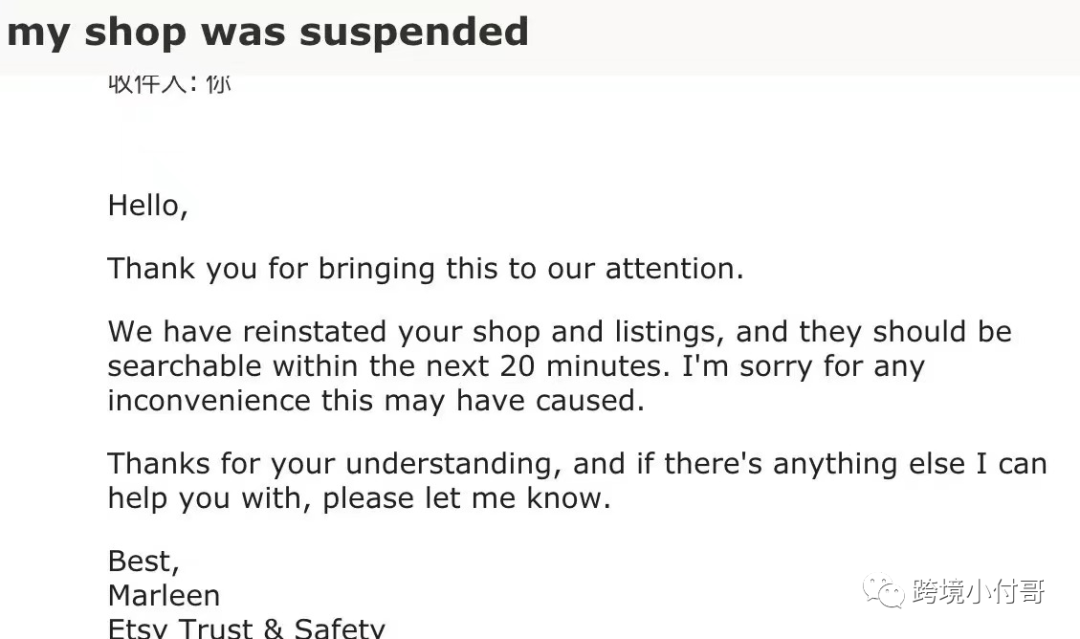Click the 'Thanks for your understanding' line
Viewport: 1080px width, 639px height.
coord(577,464)
